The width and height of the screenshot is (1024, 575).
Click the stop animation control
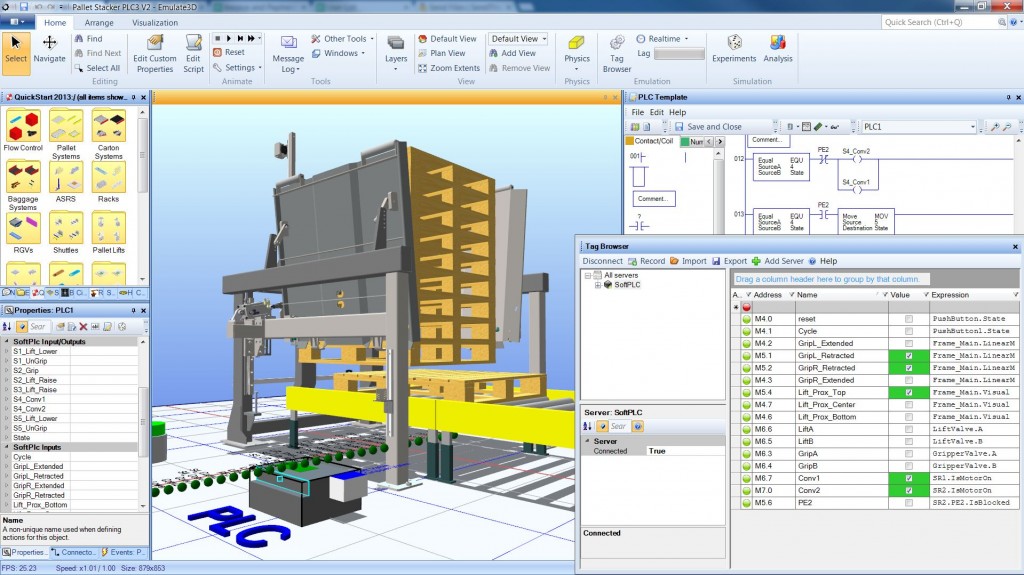217,39
